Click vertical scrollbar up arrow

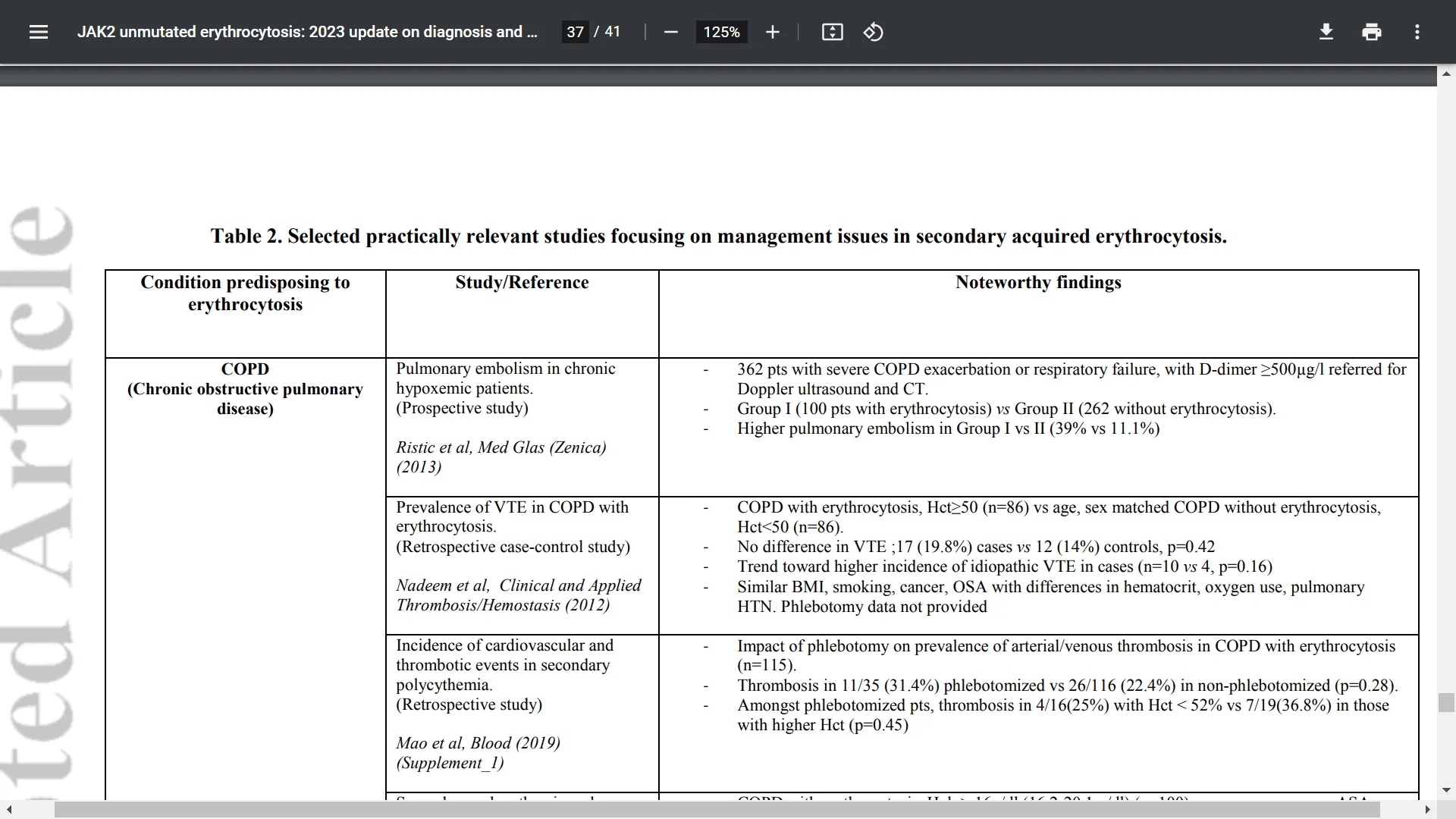(x=1446, y=74)
